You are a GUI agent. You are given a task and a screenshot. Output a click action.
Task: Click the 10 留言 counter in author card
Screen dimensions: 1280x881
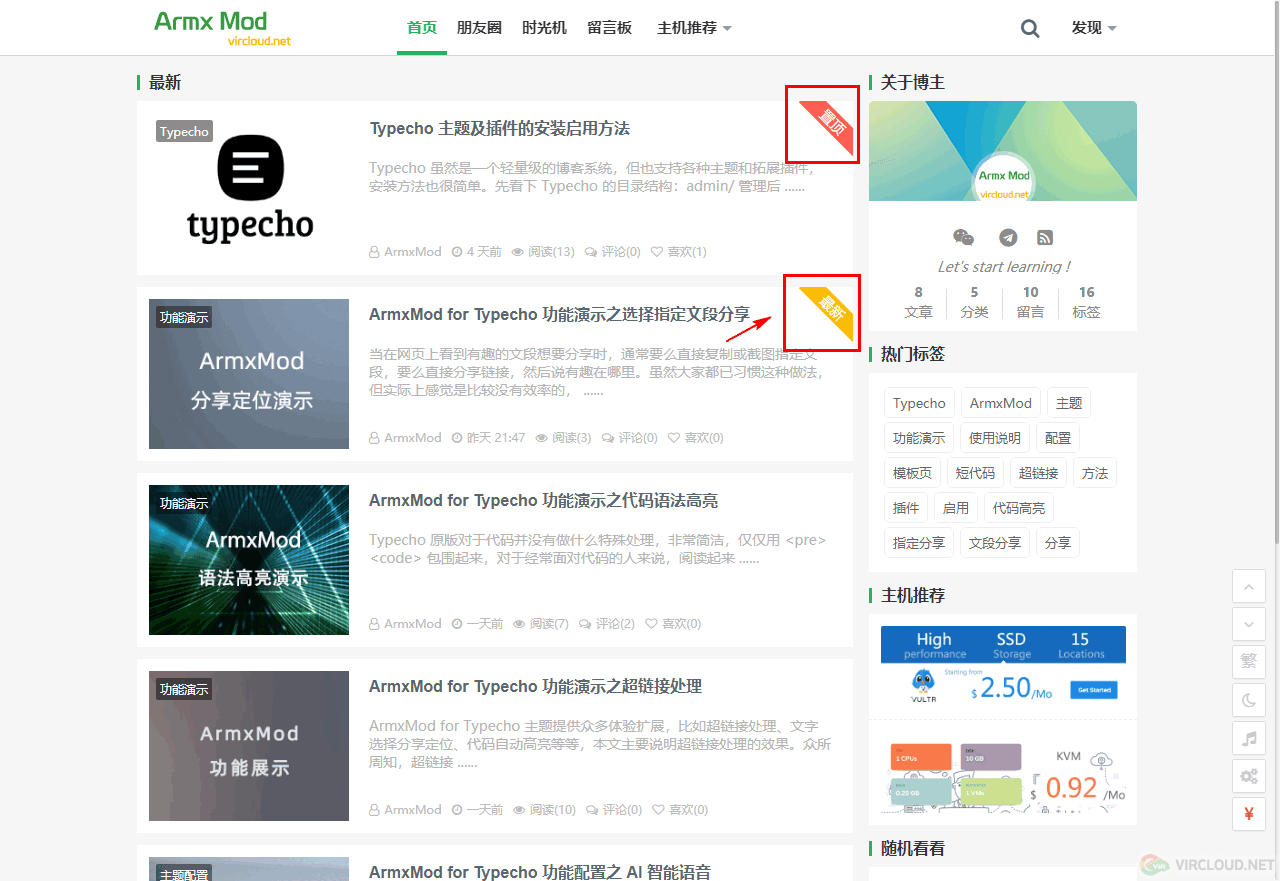click(1030, 302)
